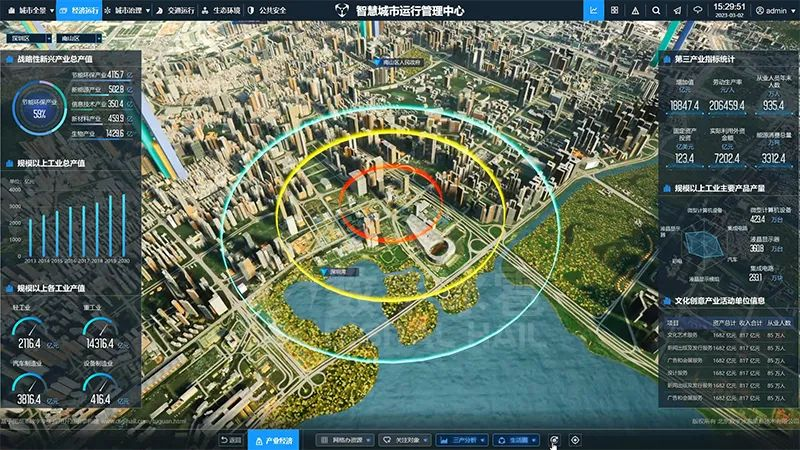This screenshot has height=450, width=800.
Task: Click the 59% circular progress ring
Action: click(39, 108)
